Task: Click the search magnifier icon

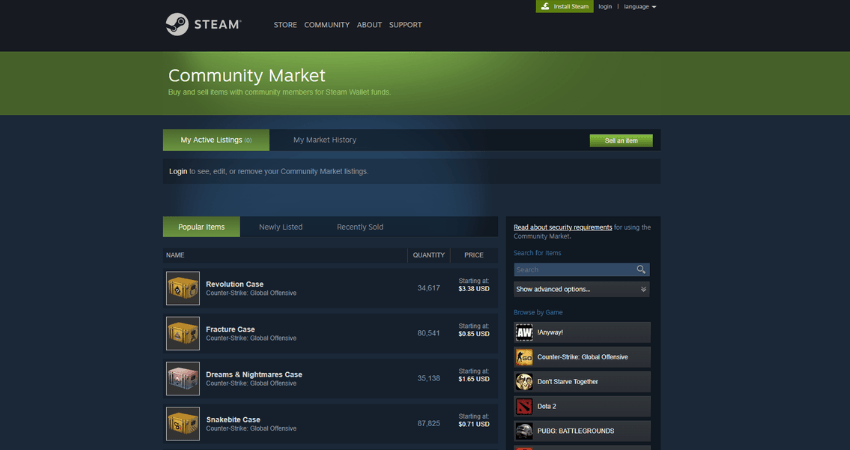Action: point(641,269)
